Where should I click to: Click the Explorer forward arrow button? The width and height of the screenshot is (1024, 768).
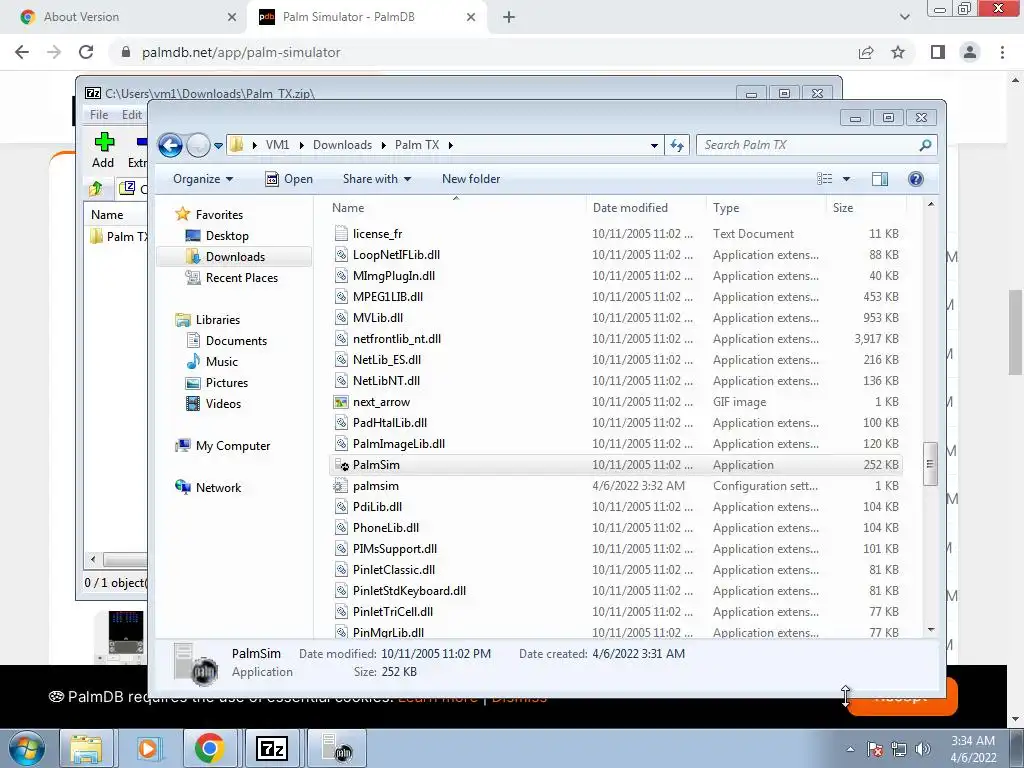198,145
